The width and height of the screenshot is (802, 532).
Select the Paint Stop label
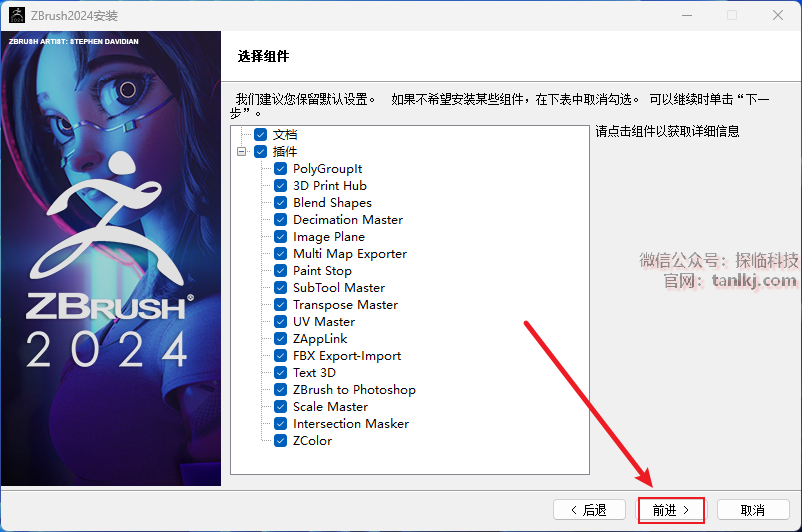click(x=322, y=271)
